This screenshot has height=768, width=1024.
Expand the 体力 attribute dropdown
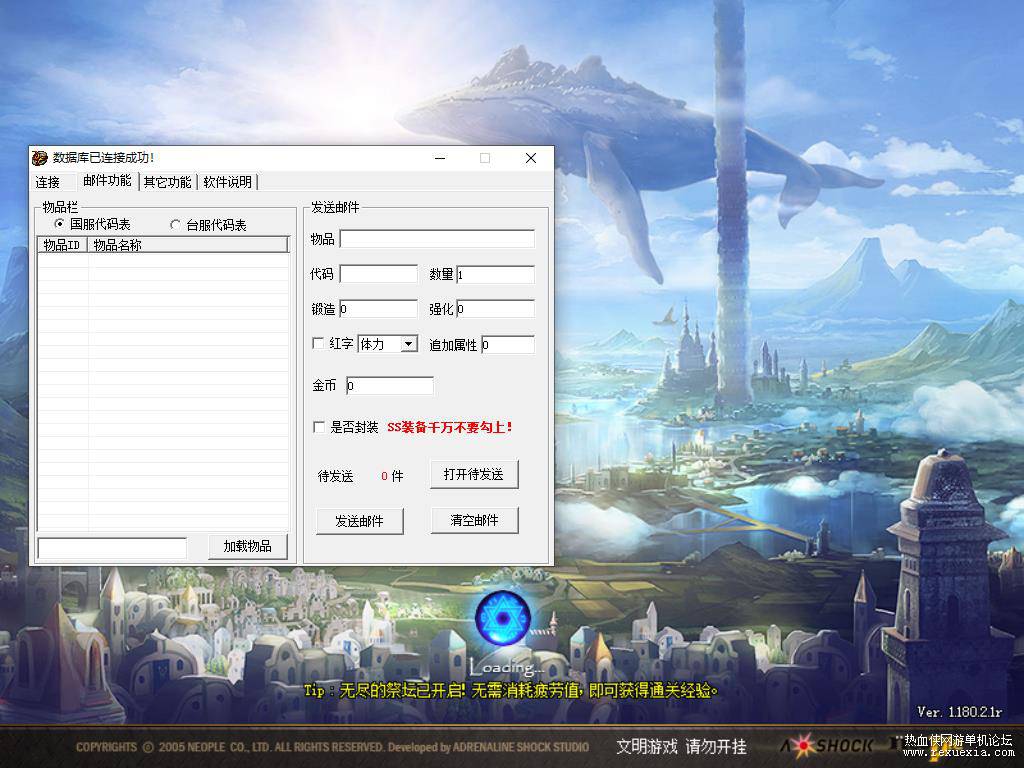[409, 344]
